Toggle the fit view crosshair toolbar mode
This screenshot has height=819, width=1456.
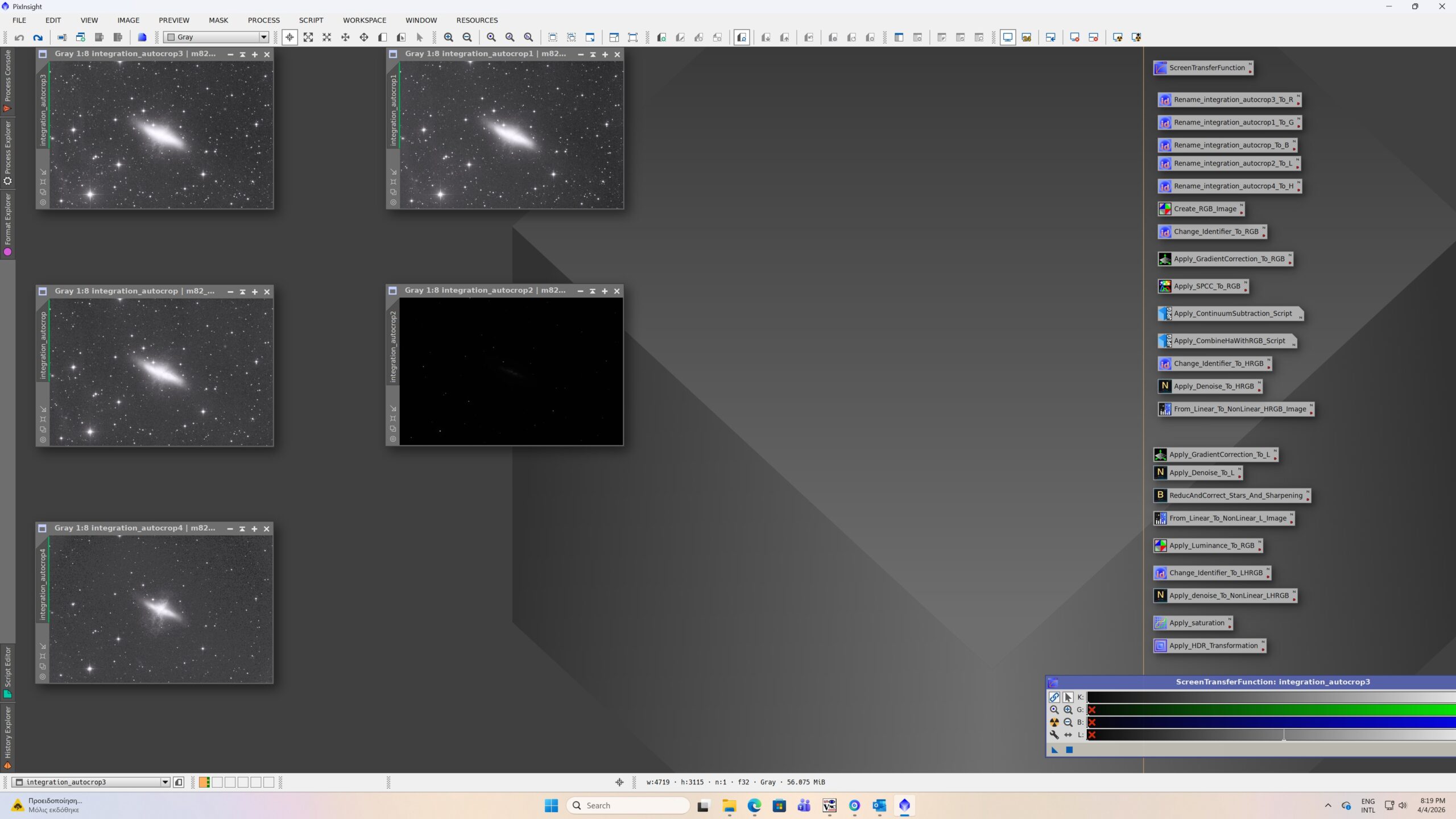pos(289,38)
